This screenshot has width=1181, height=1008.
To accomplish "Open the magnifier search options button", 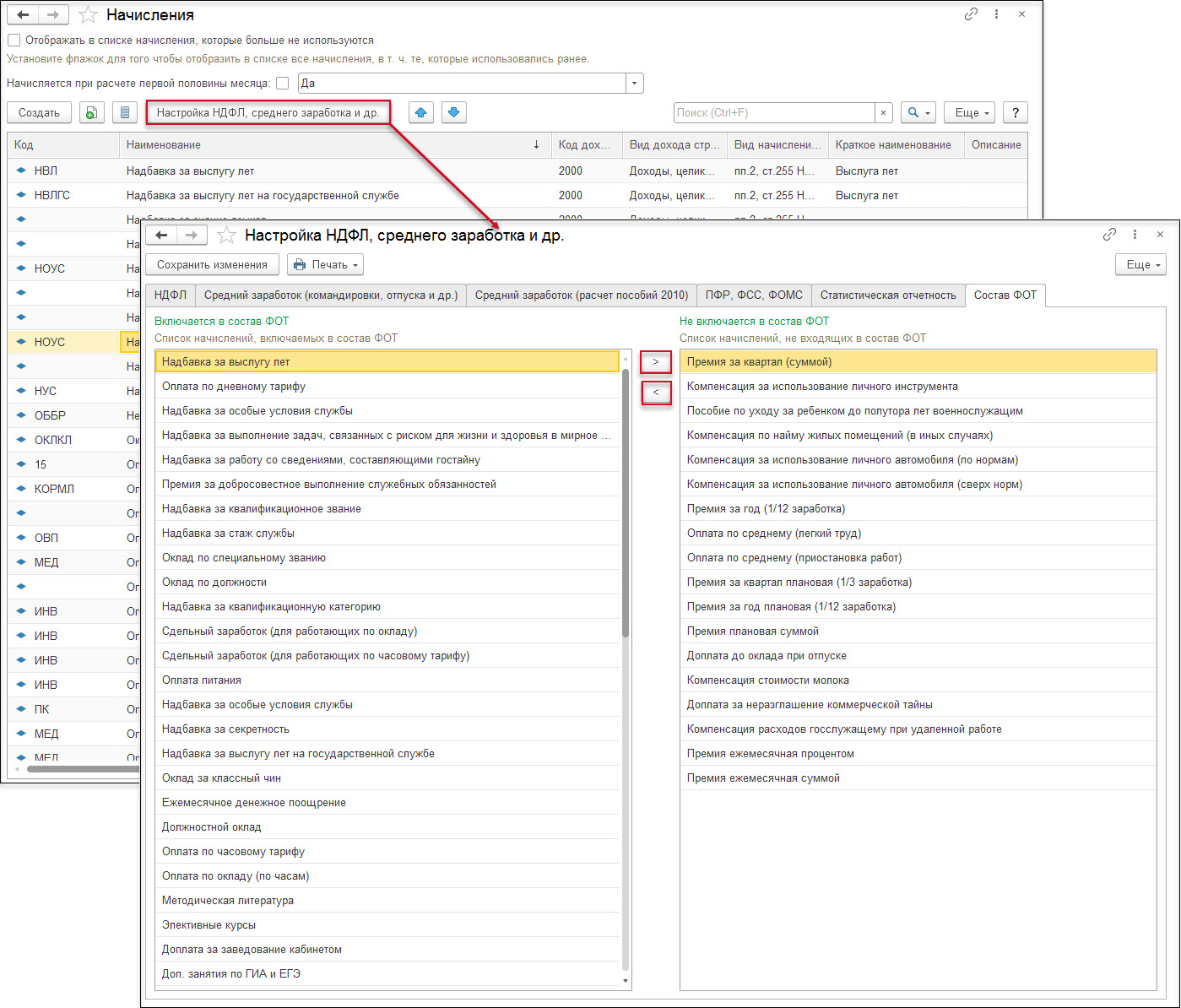I will click(x=918, y=112).
